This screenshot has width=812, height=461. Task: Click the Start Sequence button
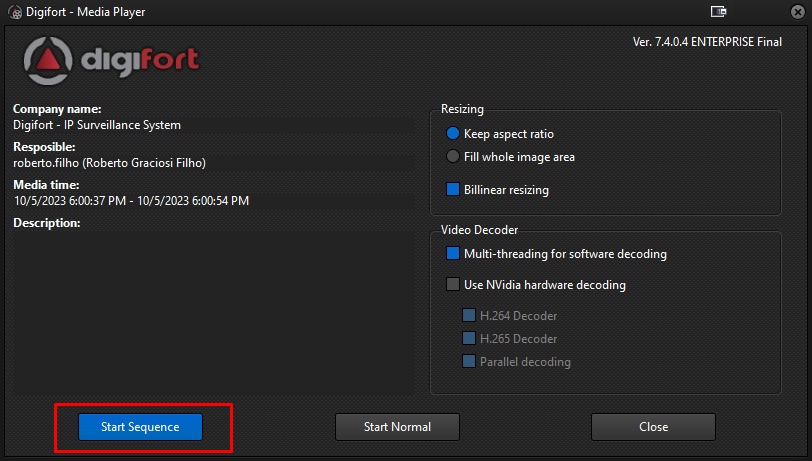point(140,427)
